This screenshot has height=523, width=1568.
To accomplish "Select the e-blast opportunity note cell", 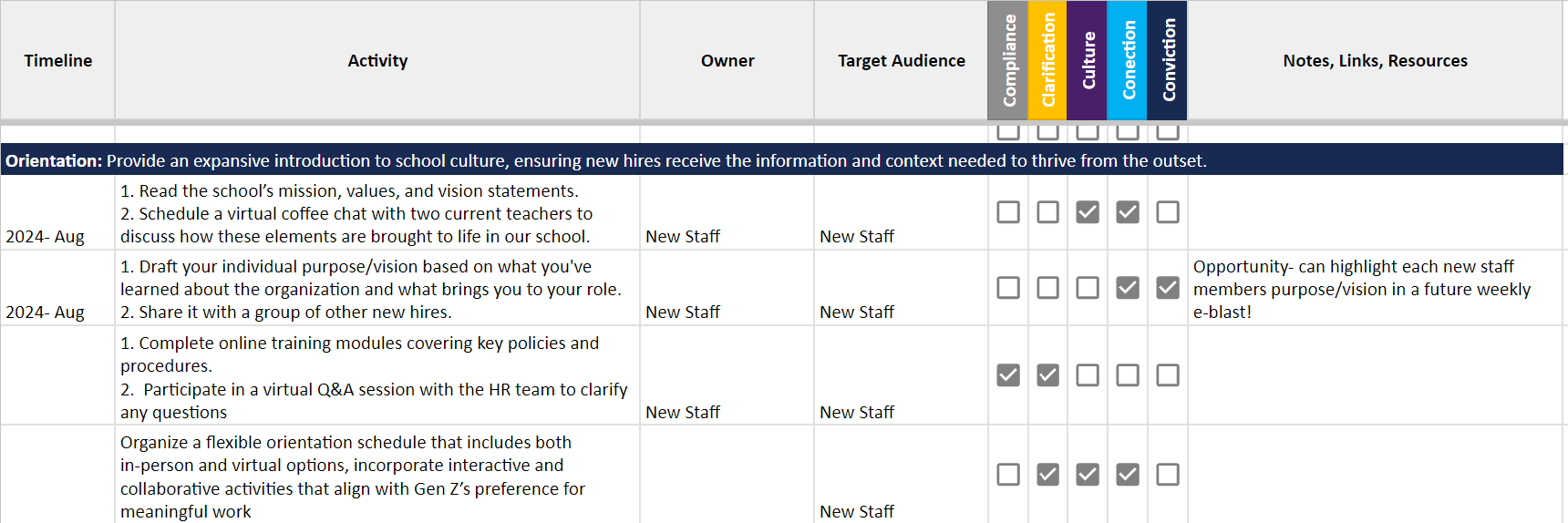I will pyautogui.click(x=1376, y=288).
